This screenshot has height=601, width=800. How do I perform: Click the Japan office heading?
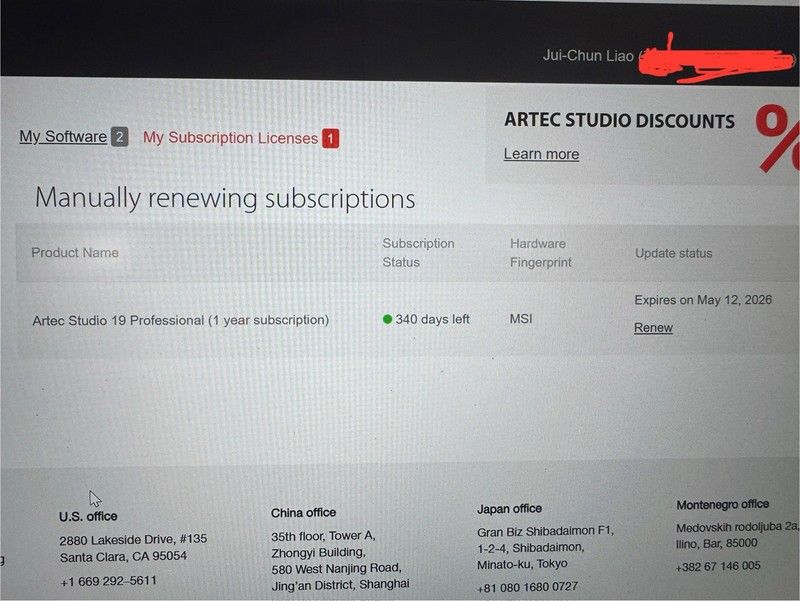(x=510, y=509)
